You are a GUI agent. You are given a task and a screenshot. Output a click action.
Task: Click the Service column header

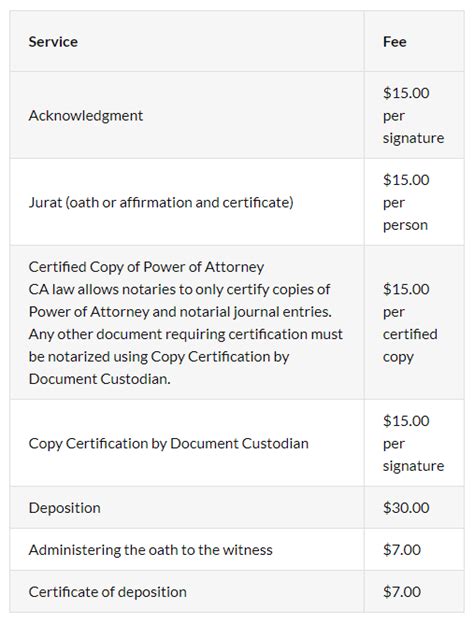[x=53, y=42]
